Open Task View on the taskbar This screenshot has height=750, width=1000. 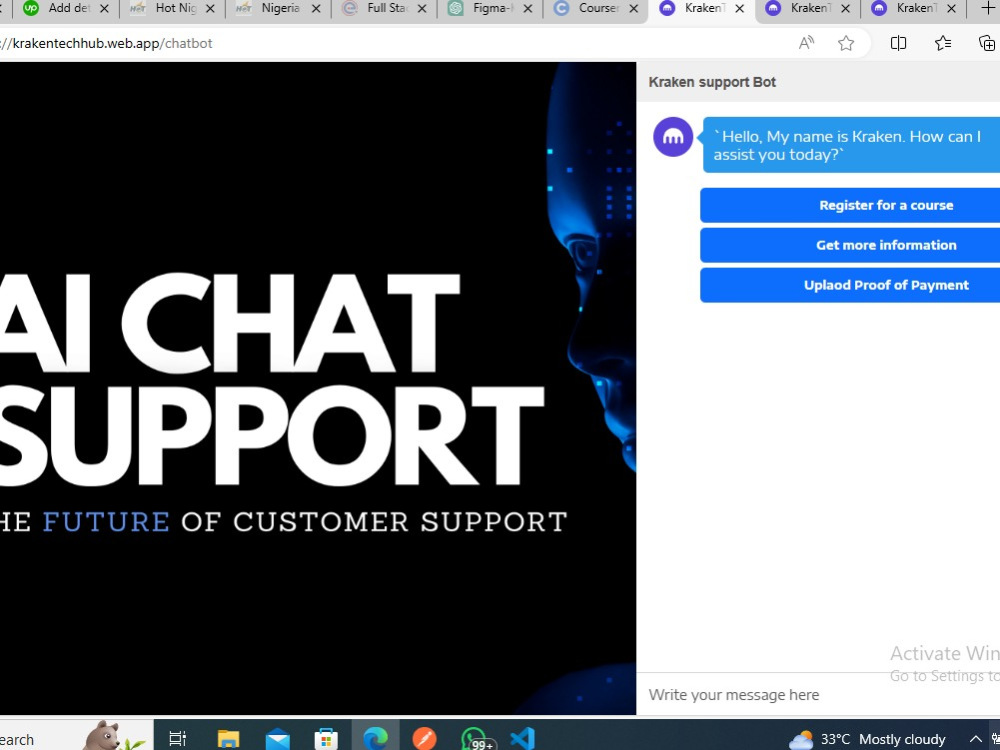[x=177, y=739]
